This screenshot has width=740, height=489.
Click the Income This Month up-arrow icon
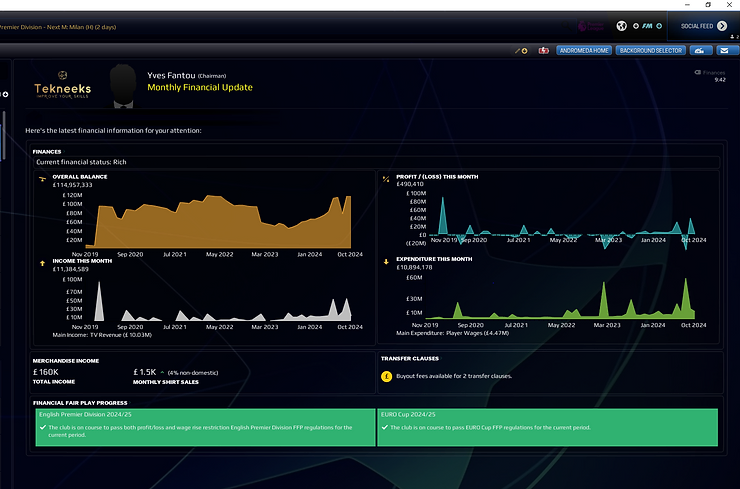42,263
